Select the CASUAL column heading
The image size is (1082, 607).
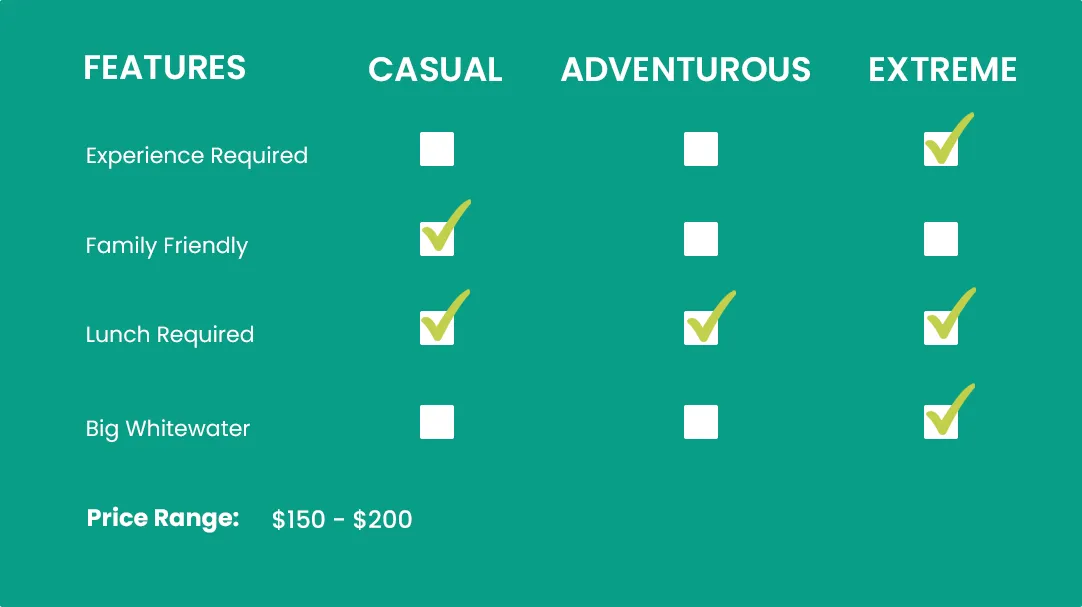(435, 69)
